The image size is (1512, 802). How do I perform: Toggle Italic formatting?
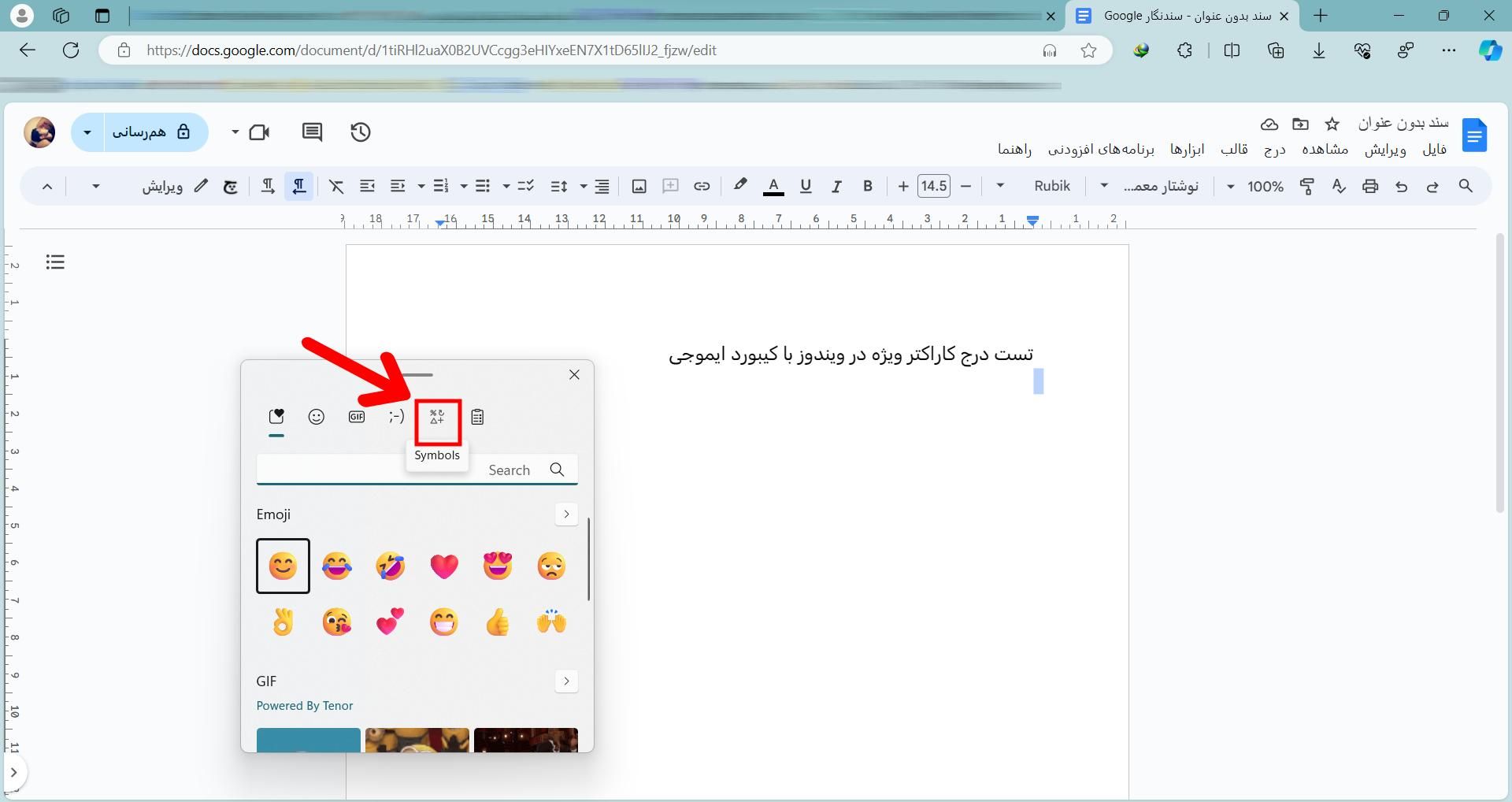[836, 187]
